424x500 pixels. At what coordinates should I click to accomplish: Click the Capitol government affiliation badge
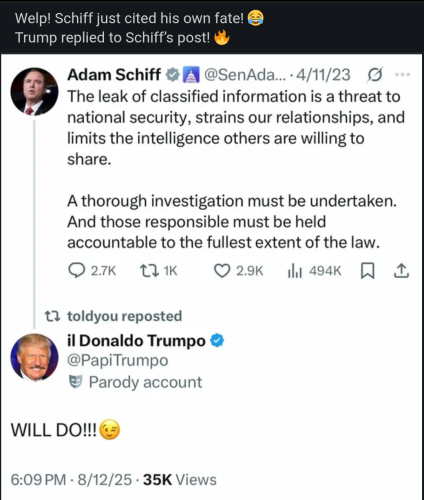[191, 75]
